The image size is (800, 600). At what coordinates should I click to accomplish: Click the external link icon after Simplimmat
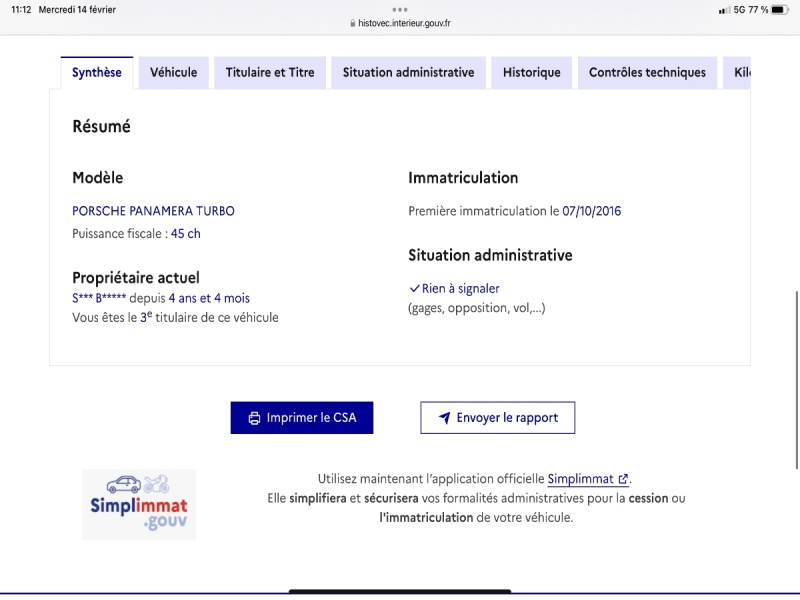623,479
